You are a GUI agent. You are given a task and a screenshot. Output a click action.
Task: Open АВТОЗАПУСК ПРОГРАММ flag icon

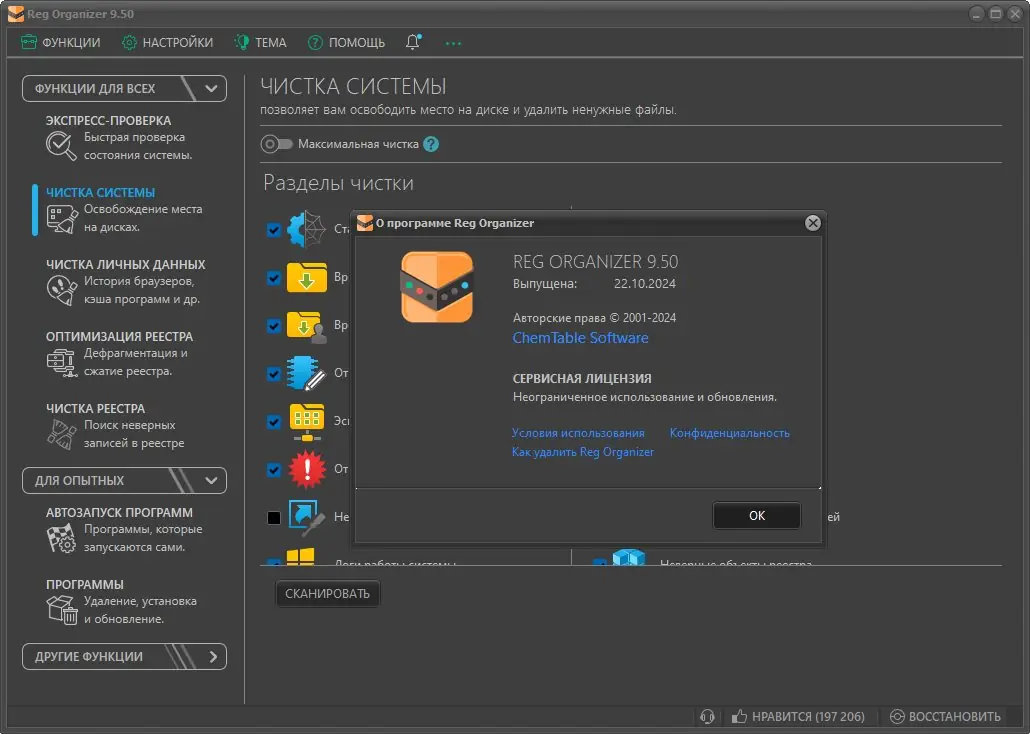pos(62,538)
